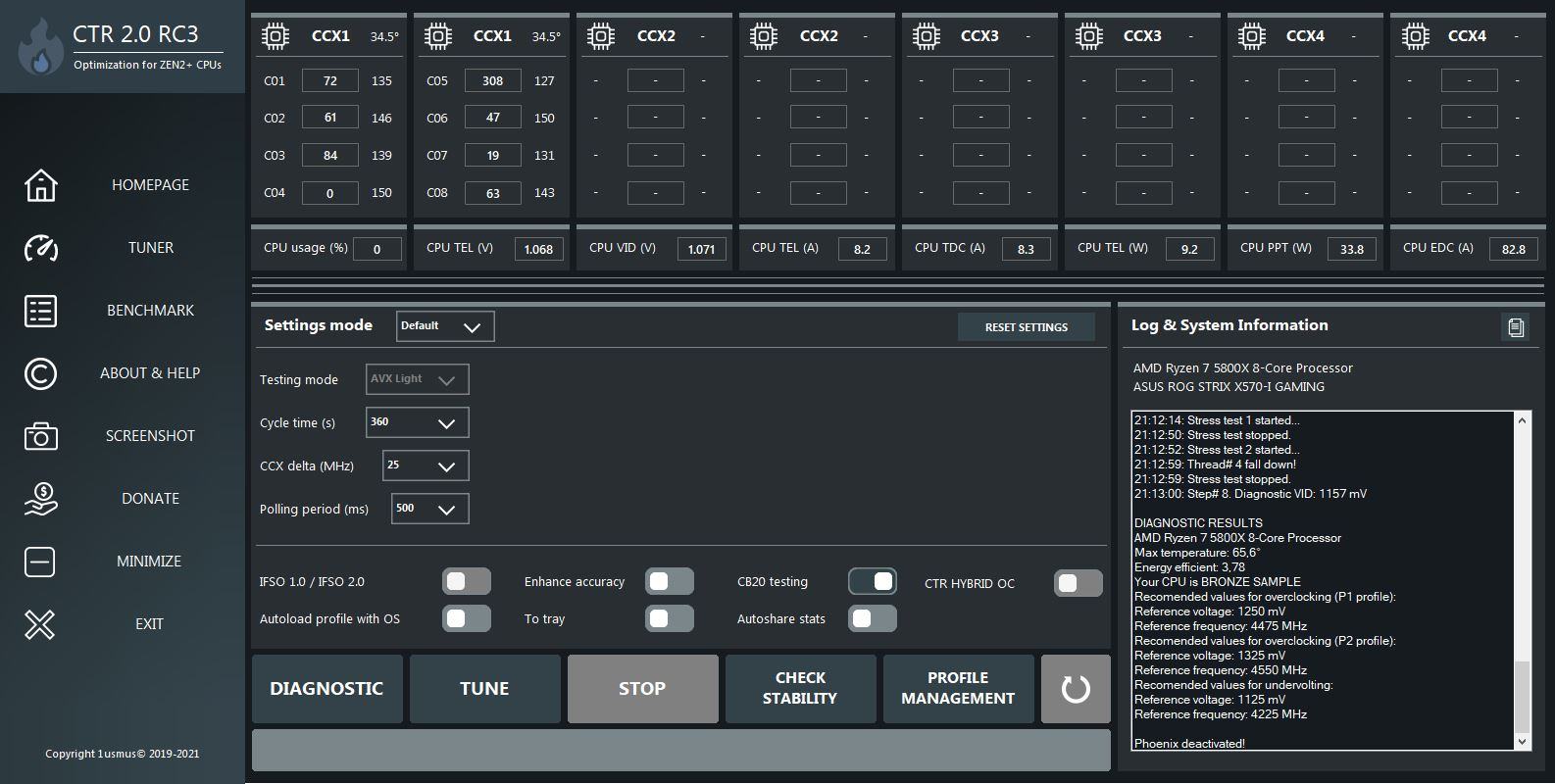Click the Minimize icon in the sidebar
This screenshot has height=784, width=1555.
(x=40, y=562)
